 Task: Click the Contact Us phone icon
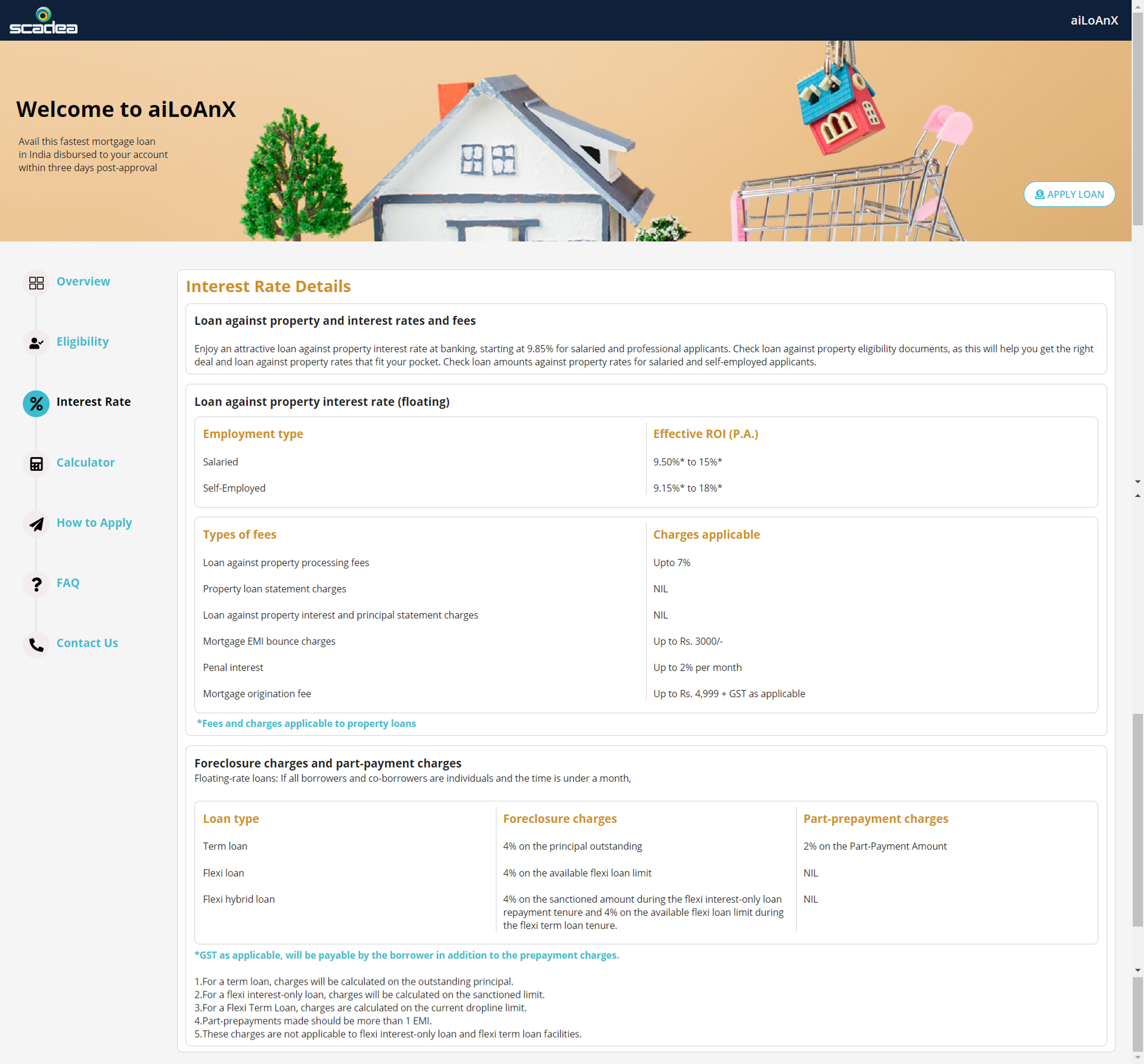[x=36, y=645]
